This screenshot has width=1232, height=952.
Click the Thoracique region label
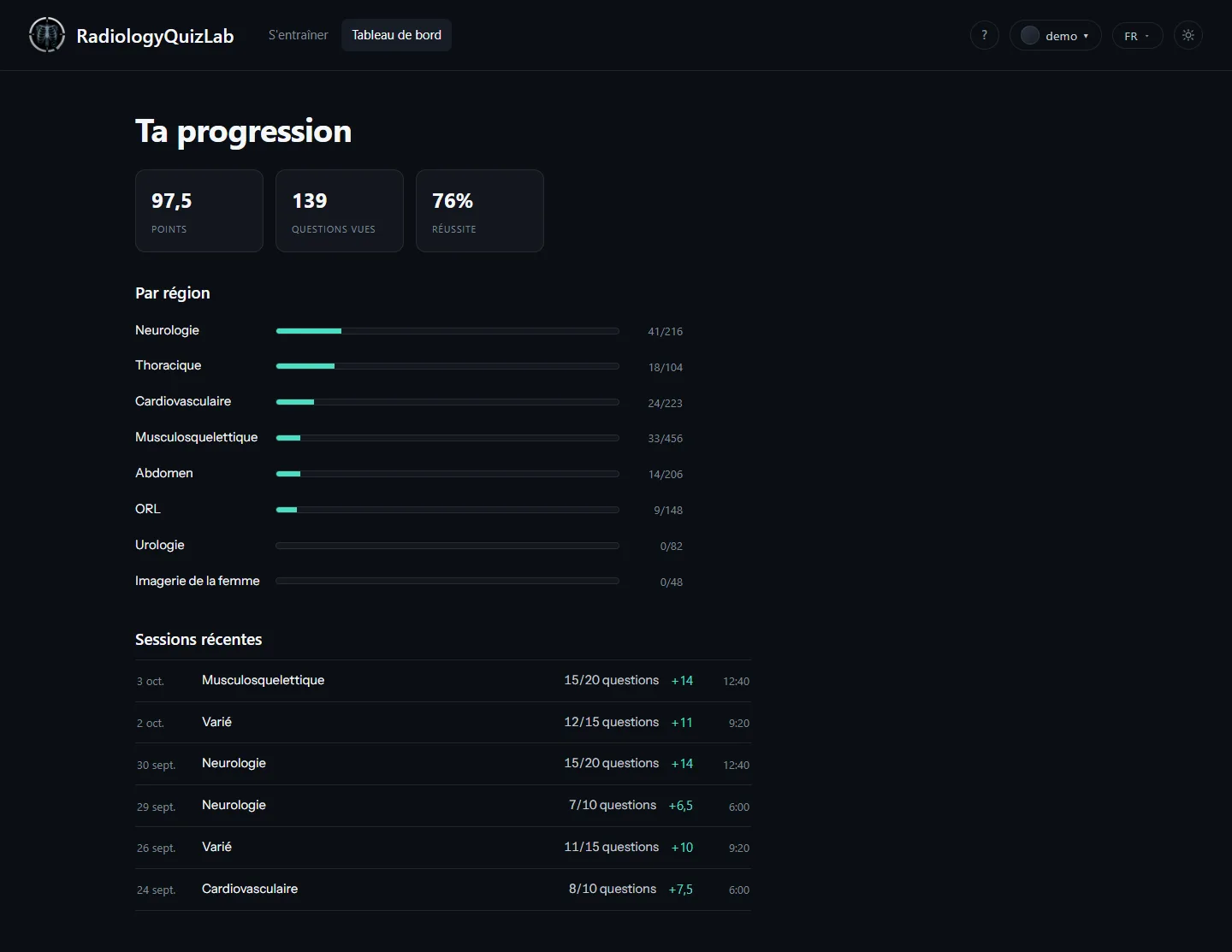pos(169,365)
